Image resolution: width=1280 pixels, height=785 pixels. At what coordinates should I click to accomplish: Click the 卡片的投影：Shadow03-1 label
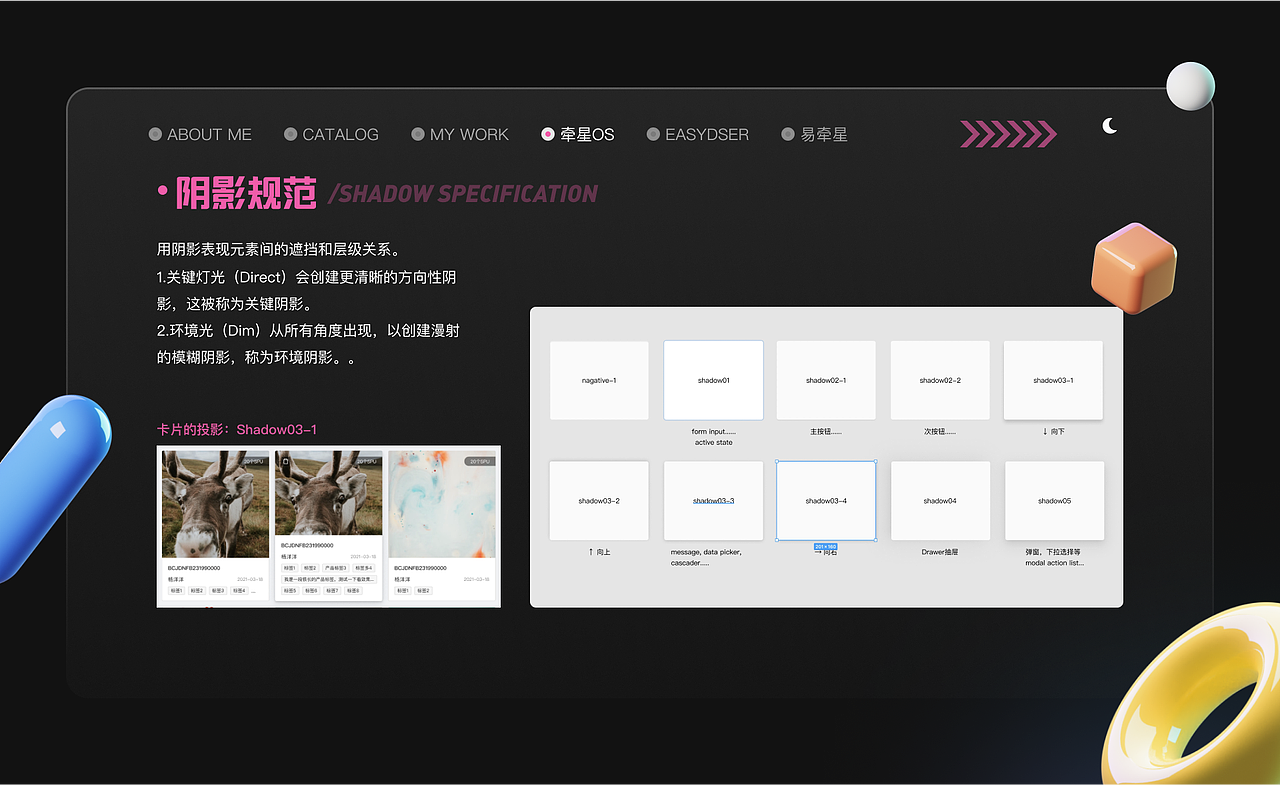(x=237, y=429)
